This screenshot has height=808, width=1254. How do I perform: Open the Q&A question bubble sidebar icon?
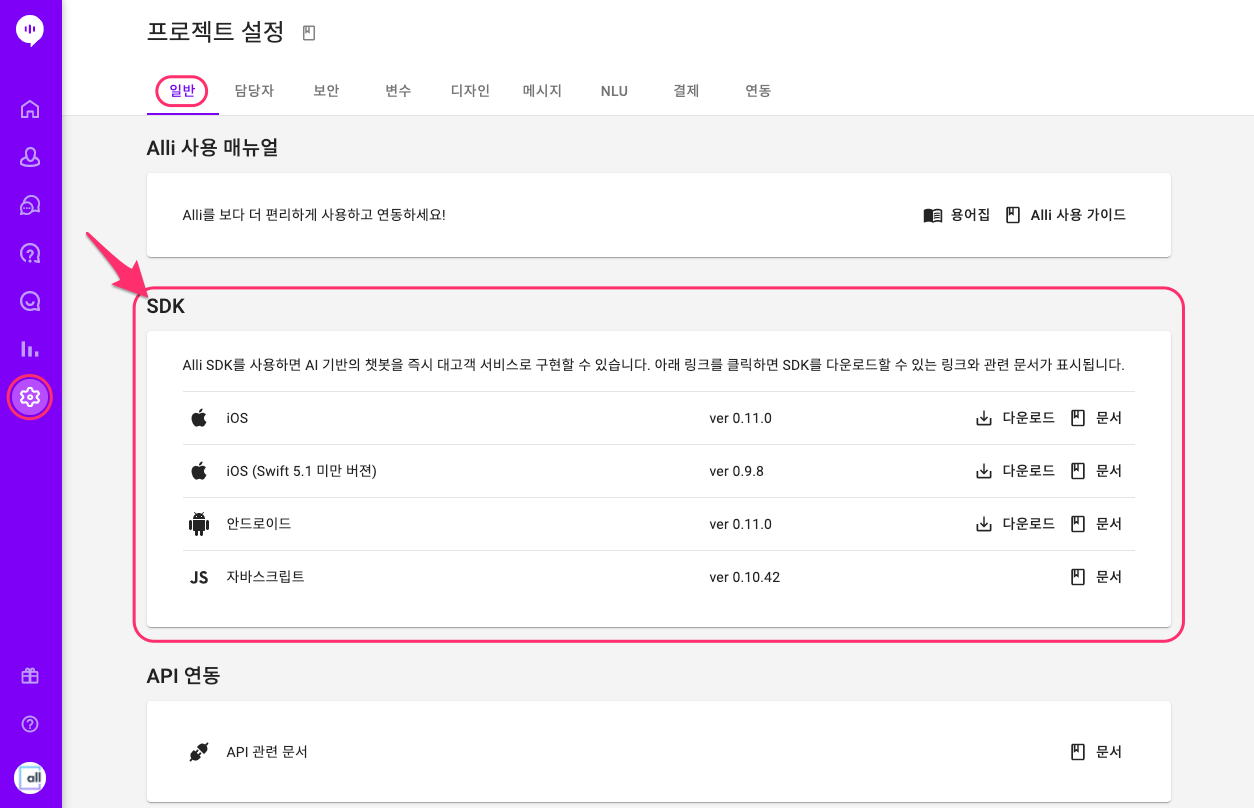point(30,253)
